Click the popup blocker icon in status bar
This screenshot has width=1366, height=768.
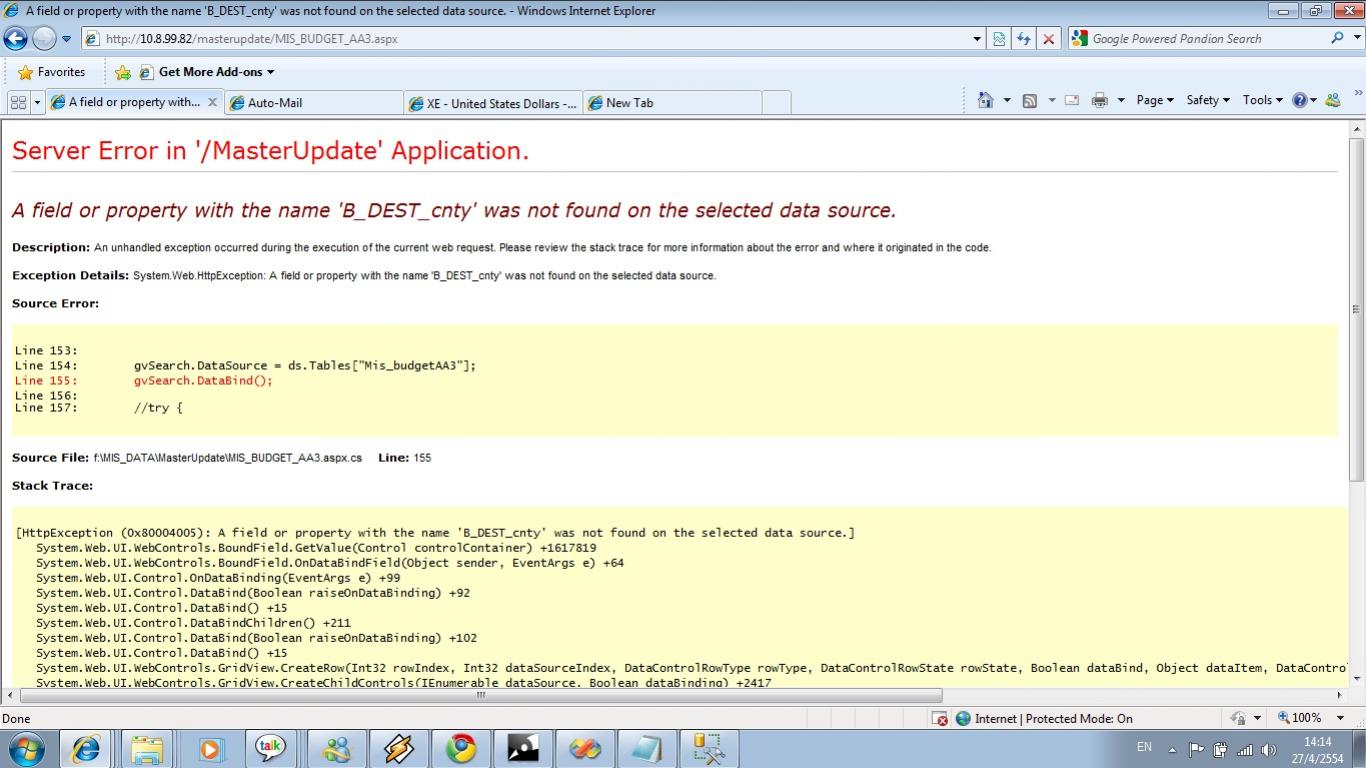click(x=939, y=718)
